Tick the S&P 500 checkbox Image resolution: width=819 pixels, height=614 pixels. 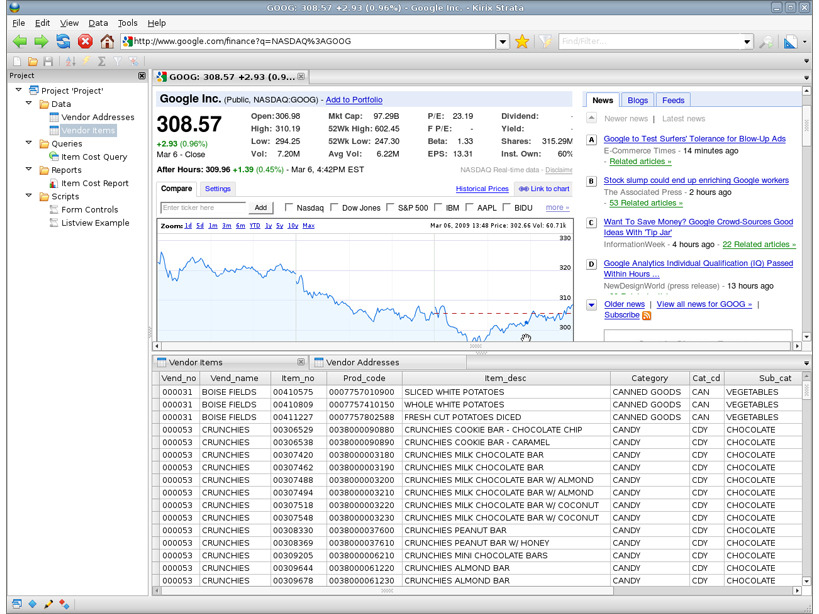pos(390,208)
